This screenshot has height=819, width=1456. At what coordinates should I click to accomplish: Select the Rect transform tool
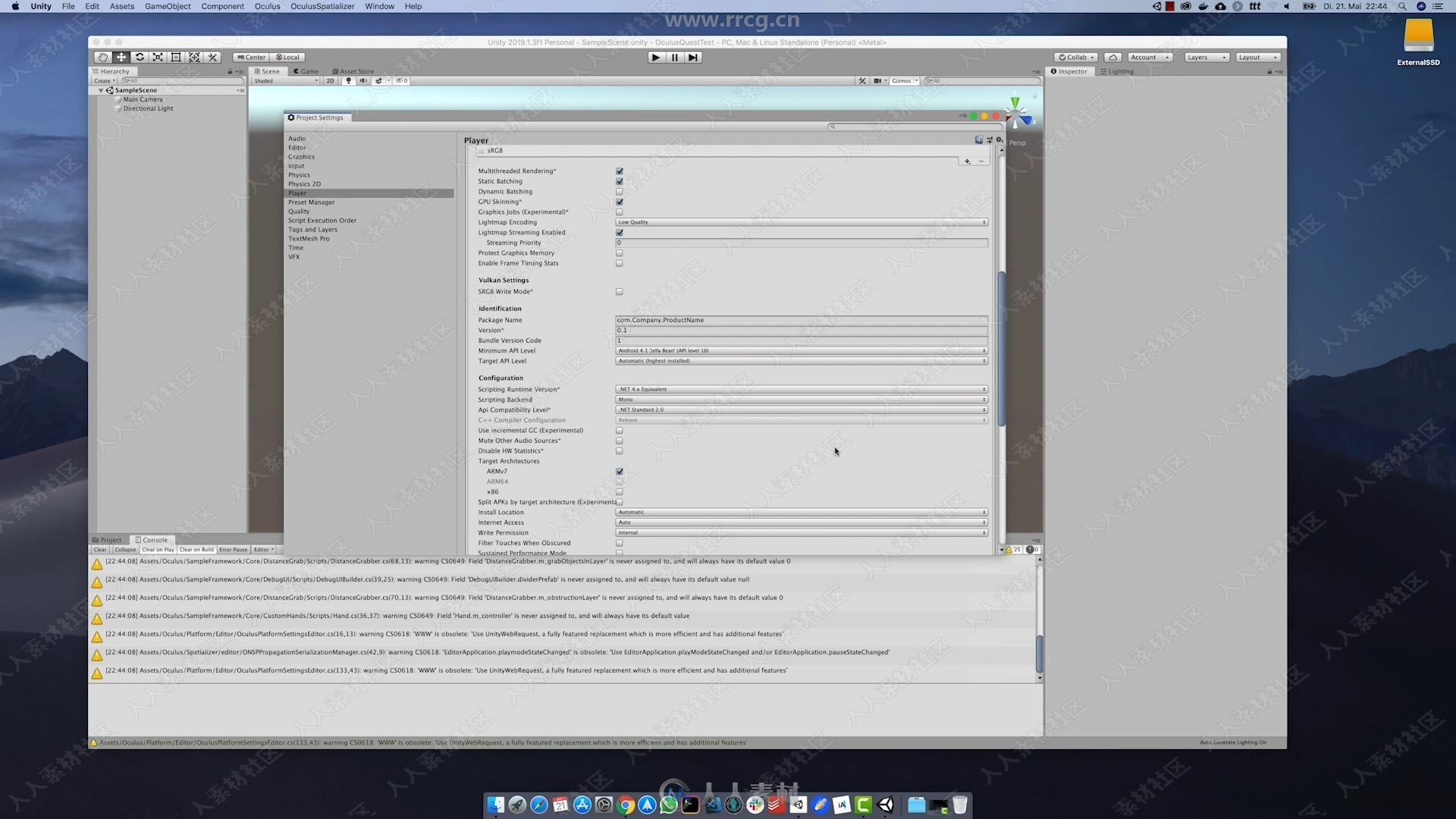tap(176, 57)
